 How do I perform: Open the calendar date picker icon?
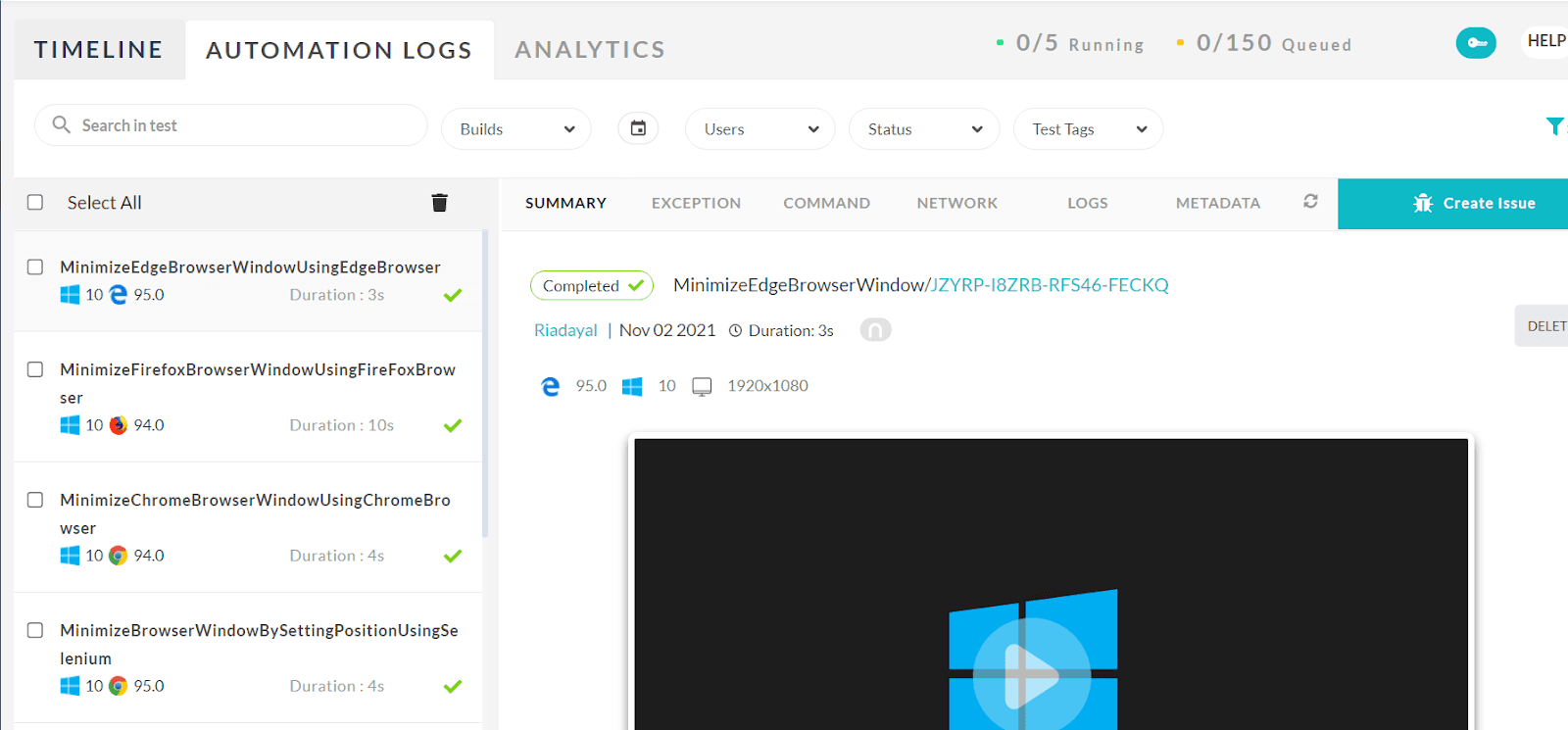click(638, 128)
